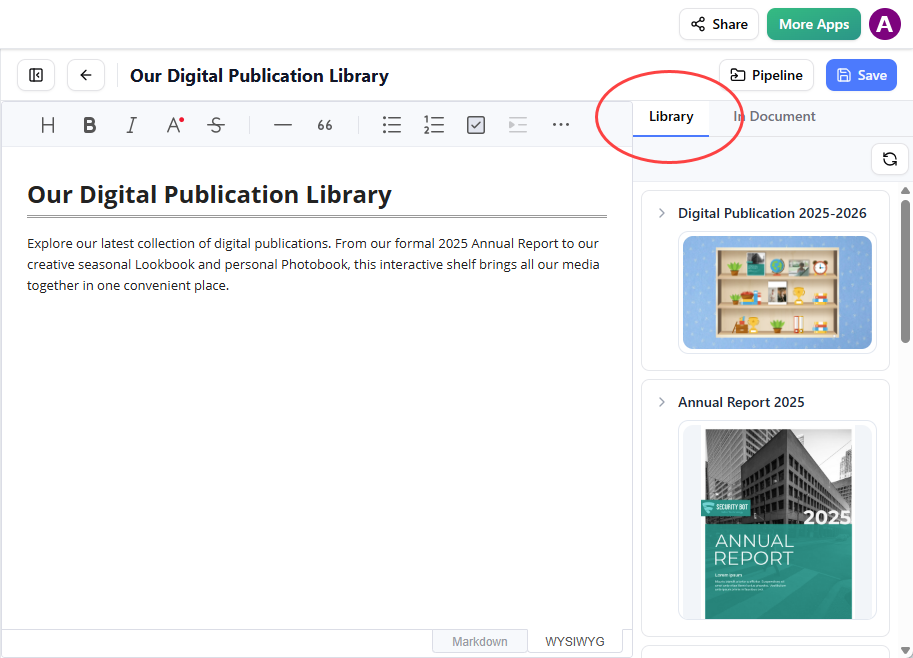Toggle bold formatting in the toolbar
The image size is (913, 658).
(90, 125)
